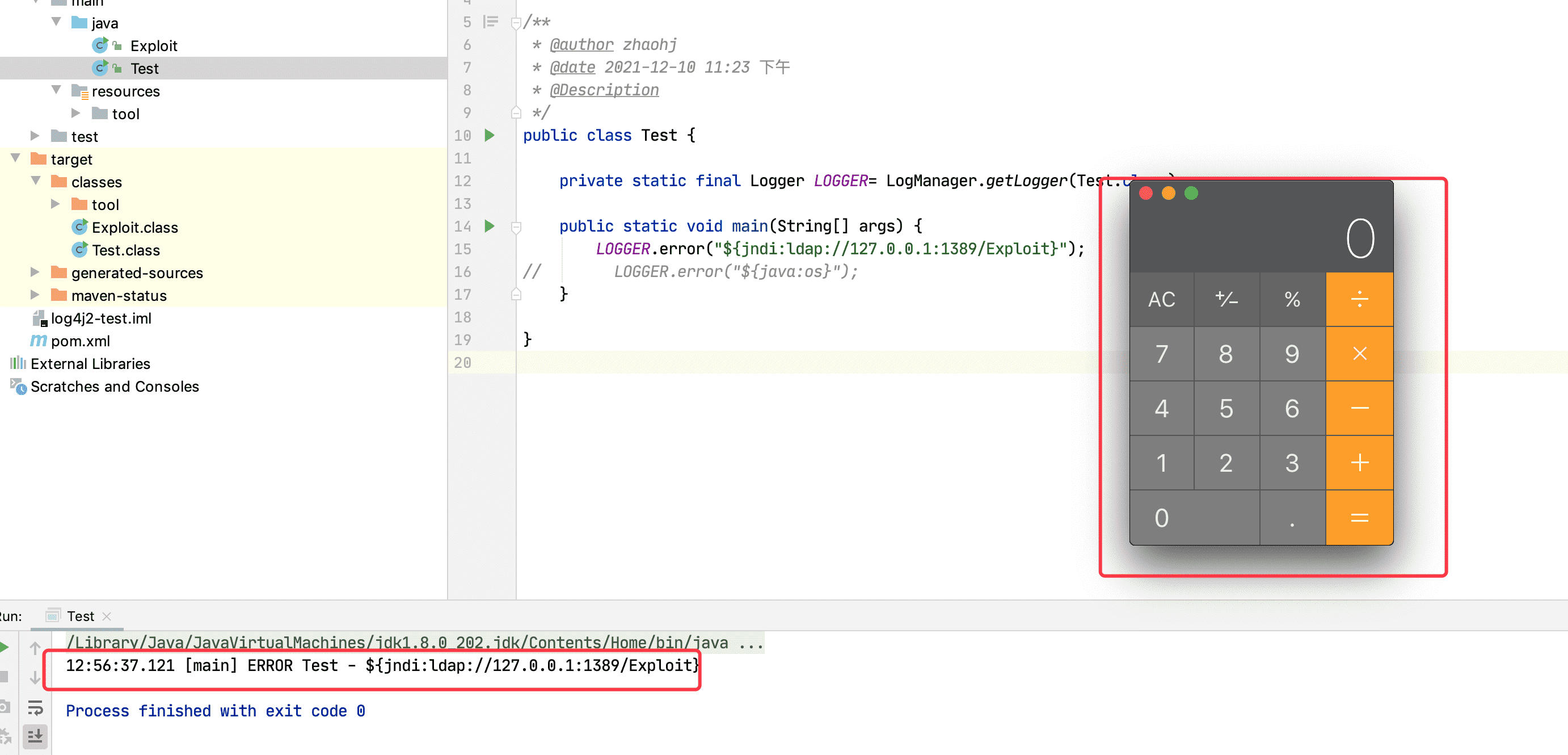The width and height of the screenshot is (1568, 755).
Task: Expand the test folder arrow
Action: point(35,136)
